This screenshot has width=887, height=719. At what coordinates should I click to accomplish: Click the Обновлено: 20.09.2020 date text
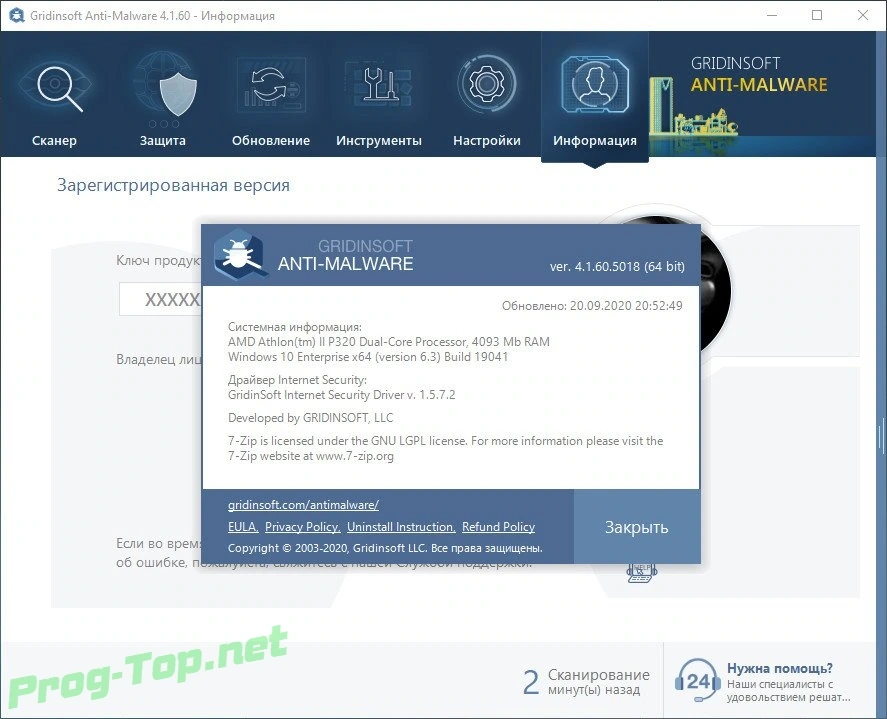pos(592,305)
